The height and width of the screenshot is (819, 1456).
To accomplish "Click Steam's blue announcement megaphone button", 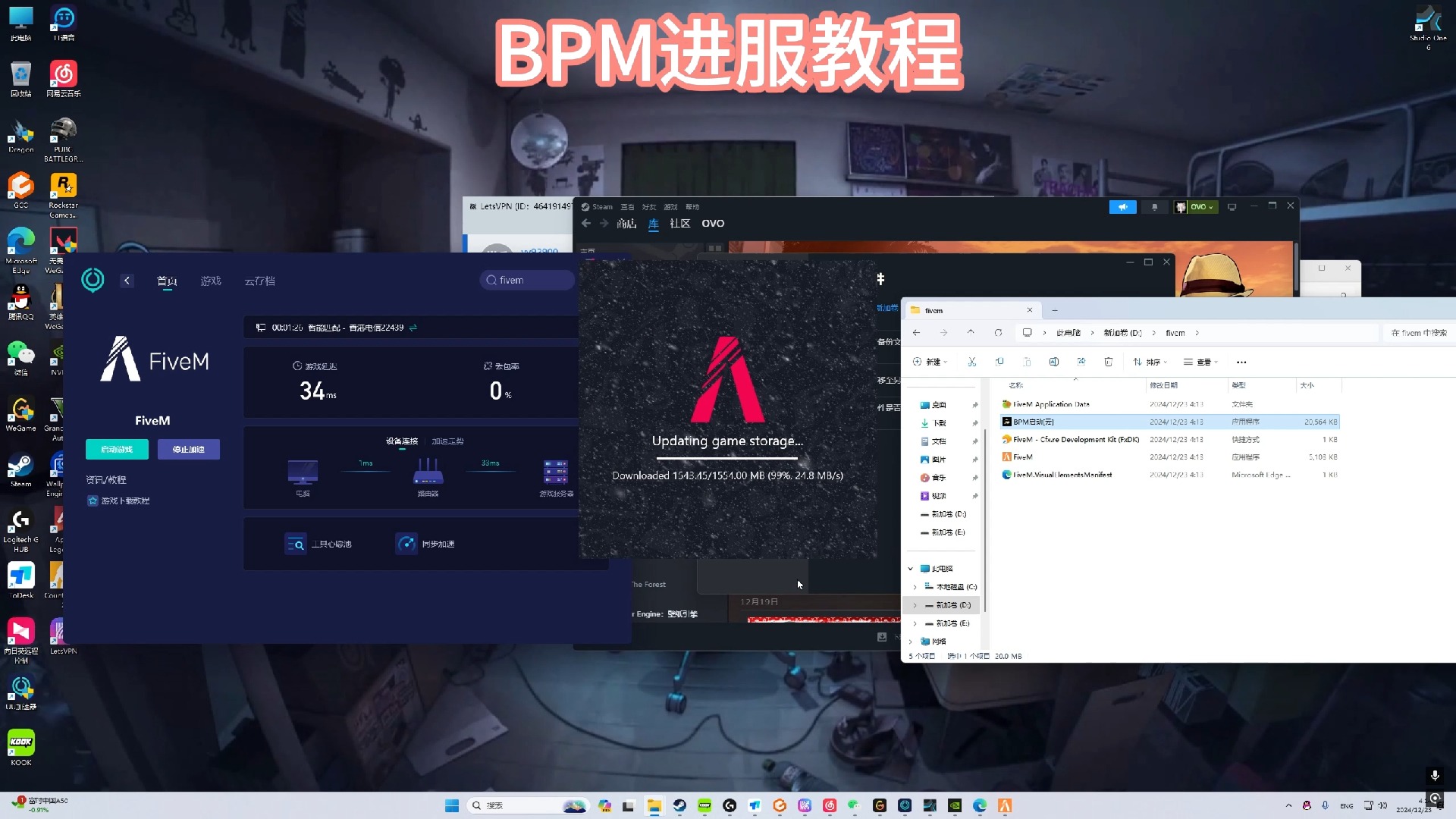I will pos(1122,207).
